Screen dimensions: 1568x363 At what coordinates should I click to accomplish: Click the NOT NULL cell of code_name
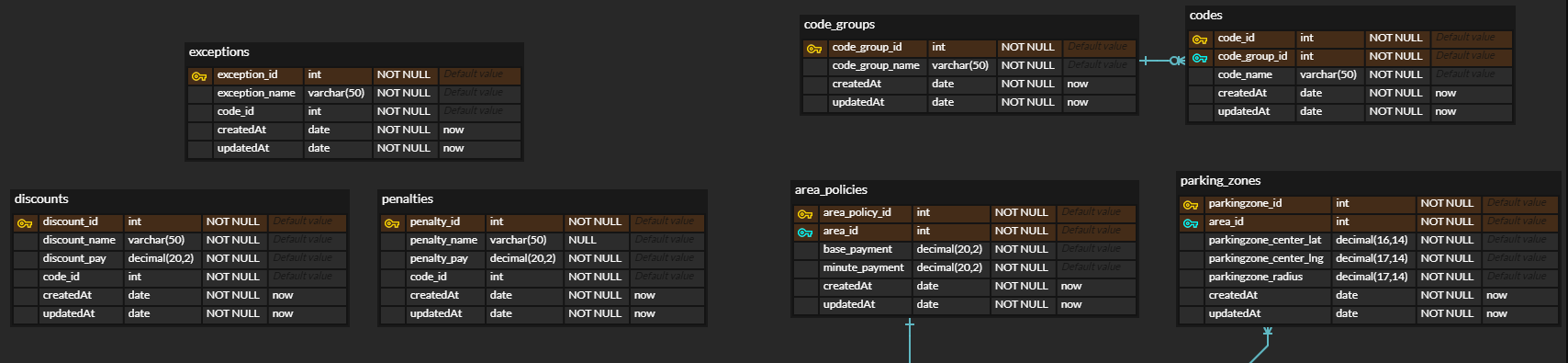click(x=1395, y=74)
